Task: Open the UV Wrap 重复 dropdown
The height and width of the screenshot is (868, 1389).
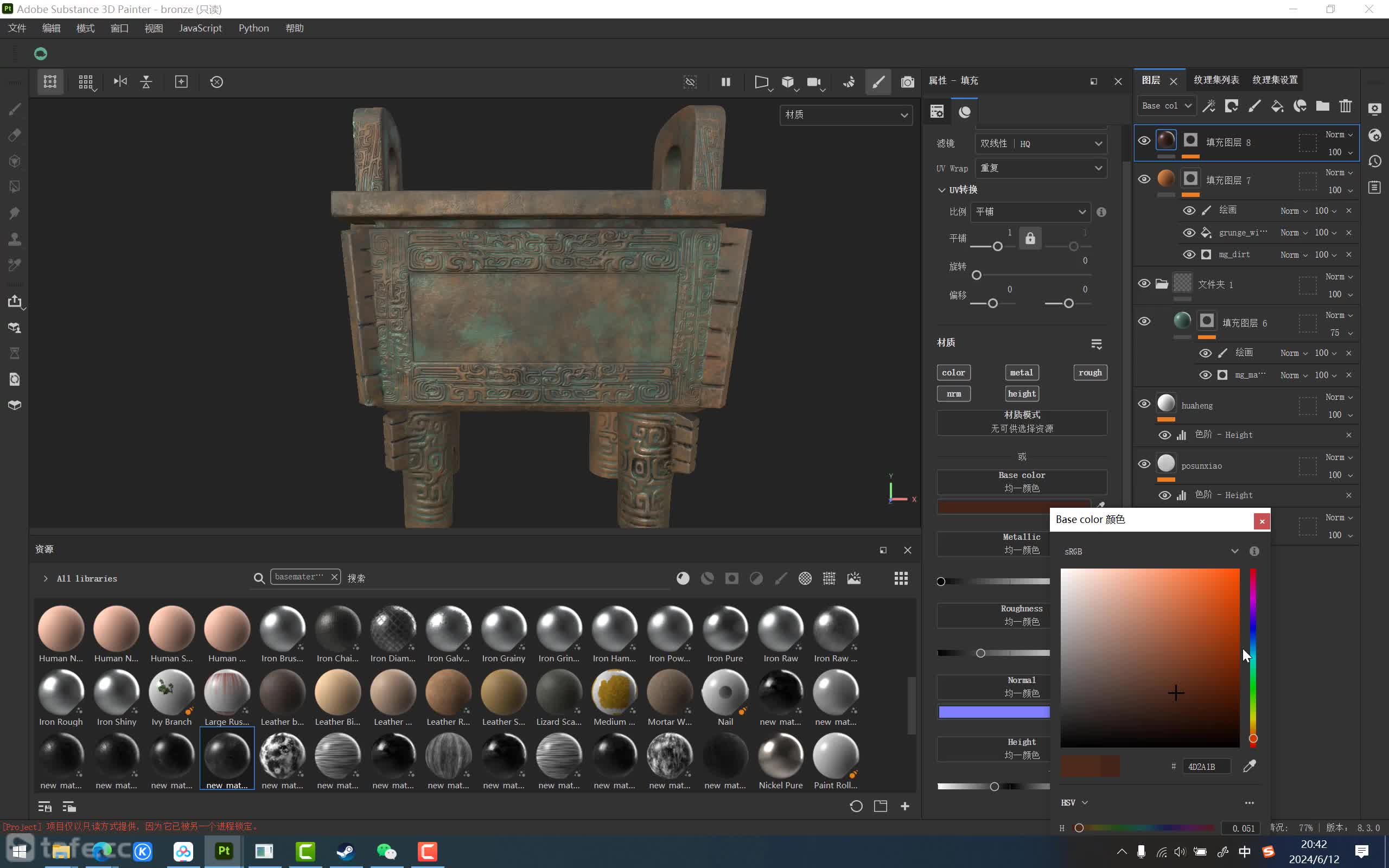Action: [1041, 168]
